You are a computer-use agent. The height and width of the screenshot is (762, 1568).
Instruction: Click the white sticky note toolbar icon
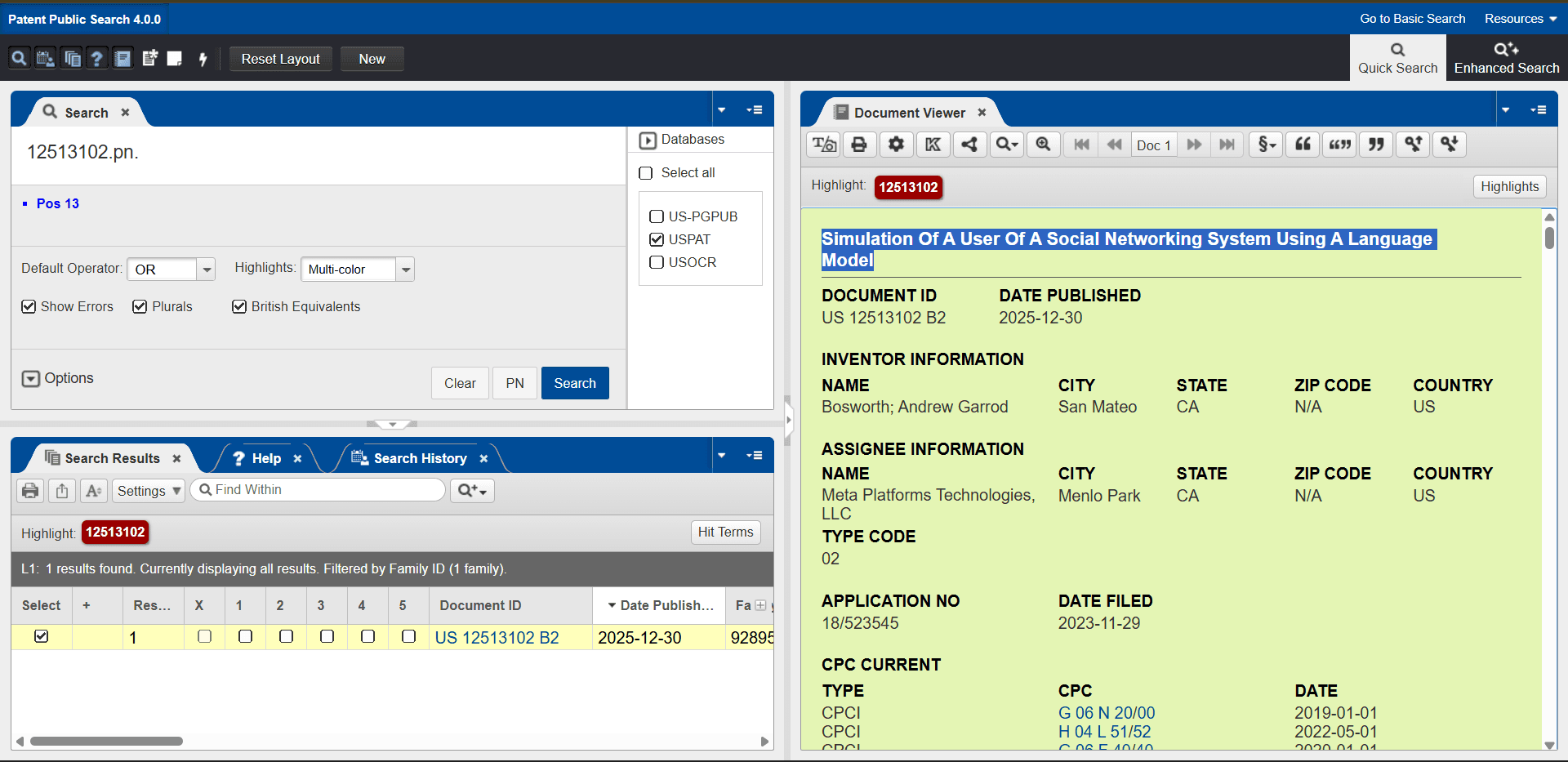point(174,58)
